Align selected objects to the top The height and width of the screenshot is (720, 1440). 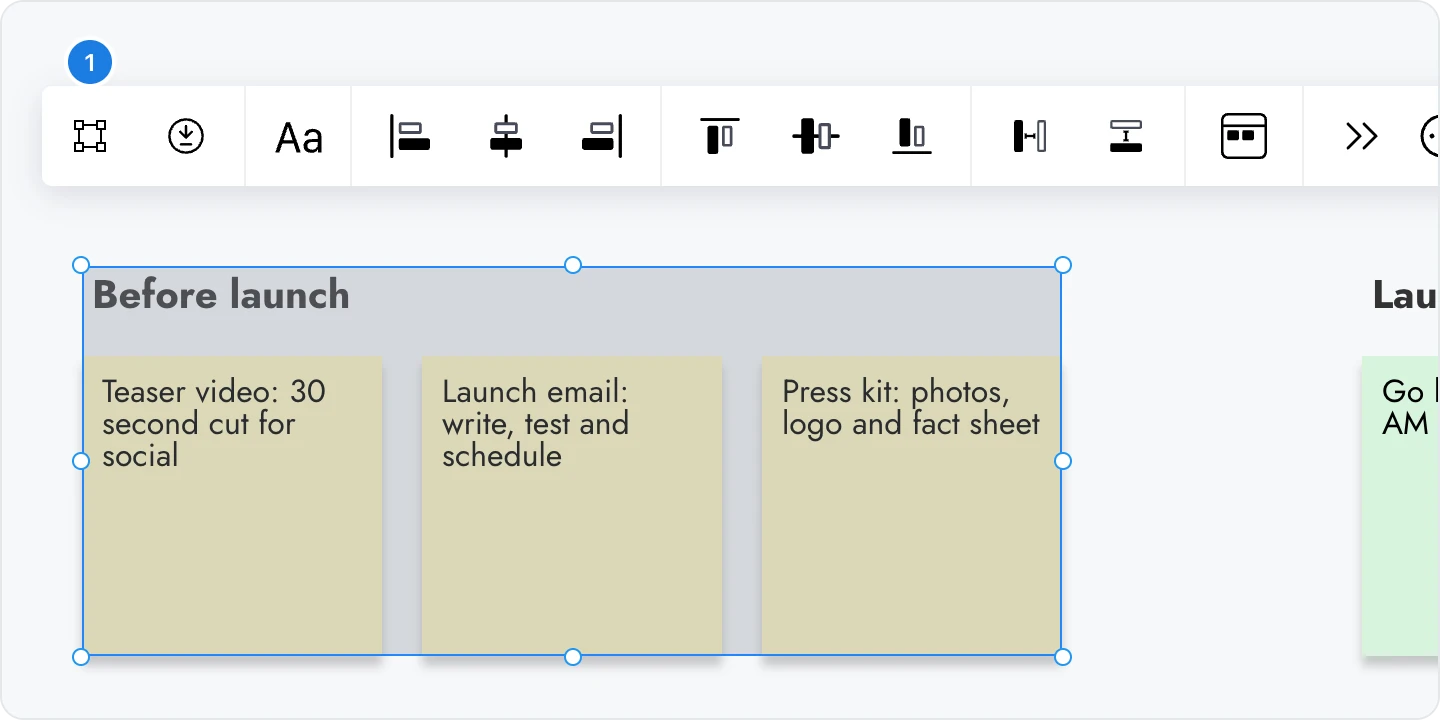point(720,136)
